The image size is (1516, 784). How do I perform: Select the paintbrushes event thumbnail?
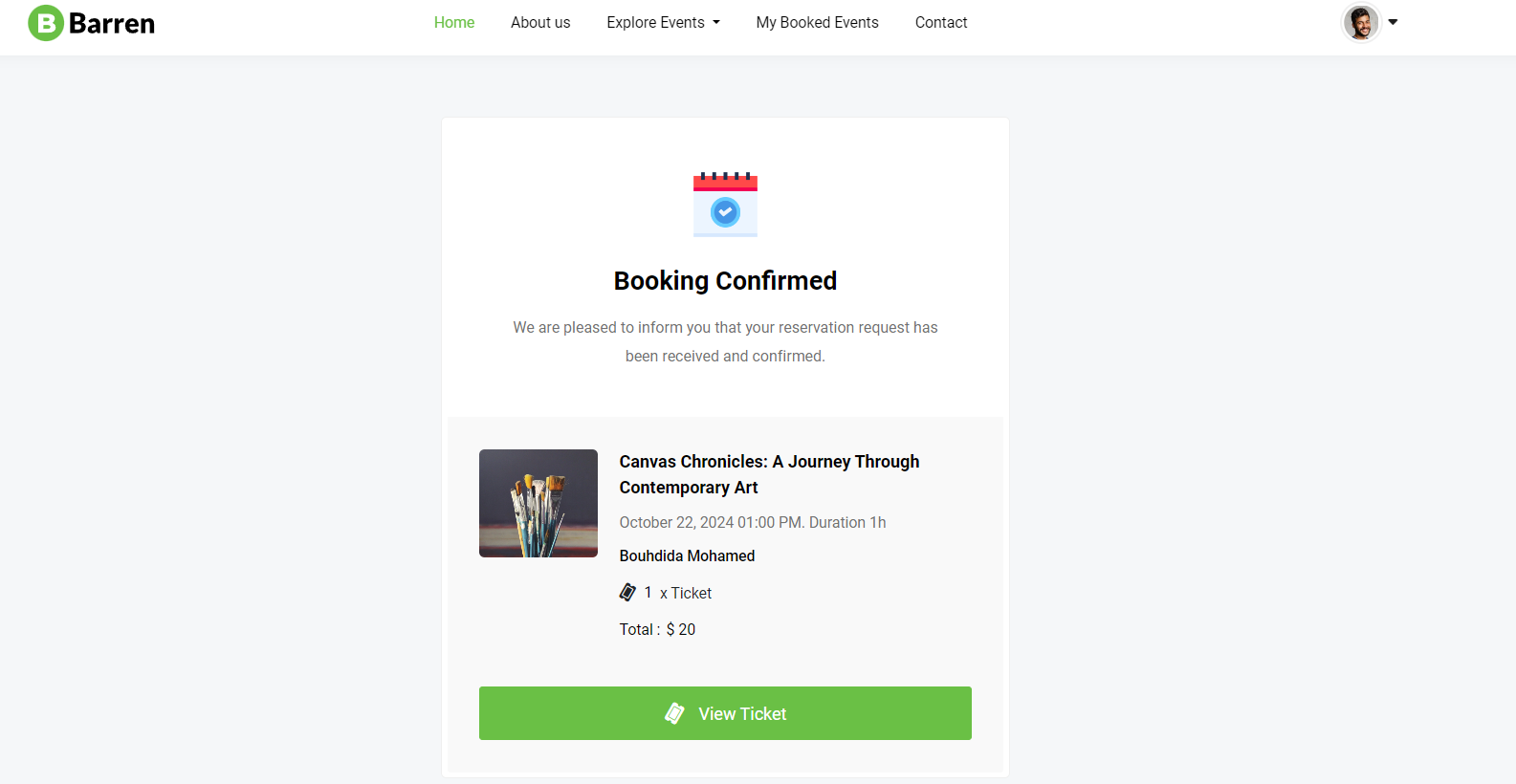click(x=538, y=503)
